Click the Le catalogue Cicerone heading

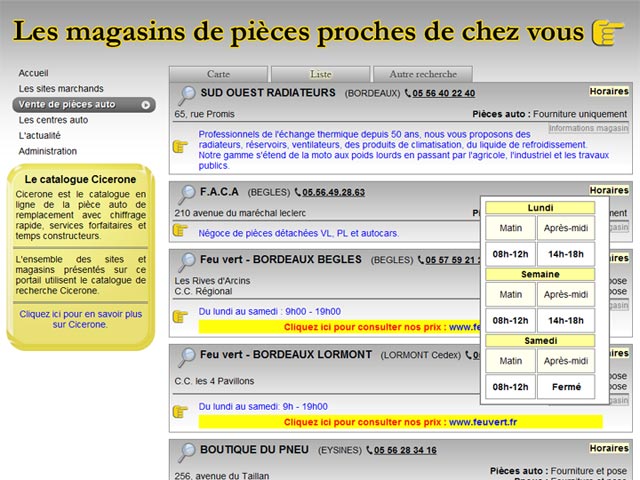(x=80, y=179)
